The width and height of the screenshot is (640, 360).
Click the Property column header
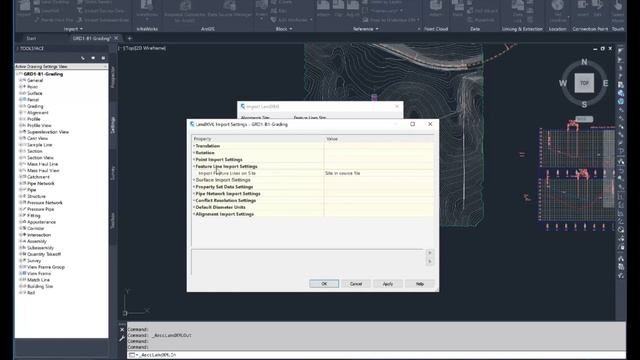coord(258,139)
